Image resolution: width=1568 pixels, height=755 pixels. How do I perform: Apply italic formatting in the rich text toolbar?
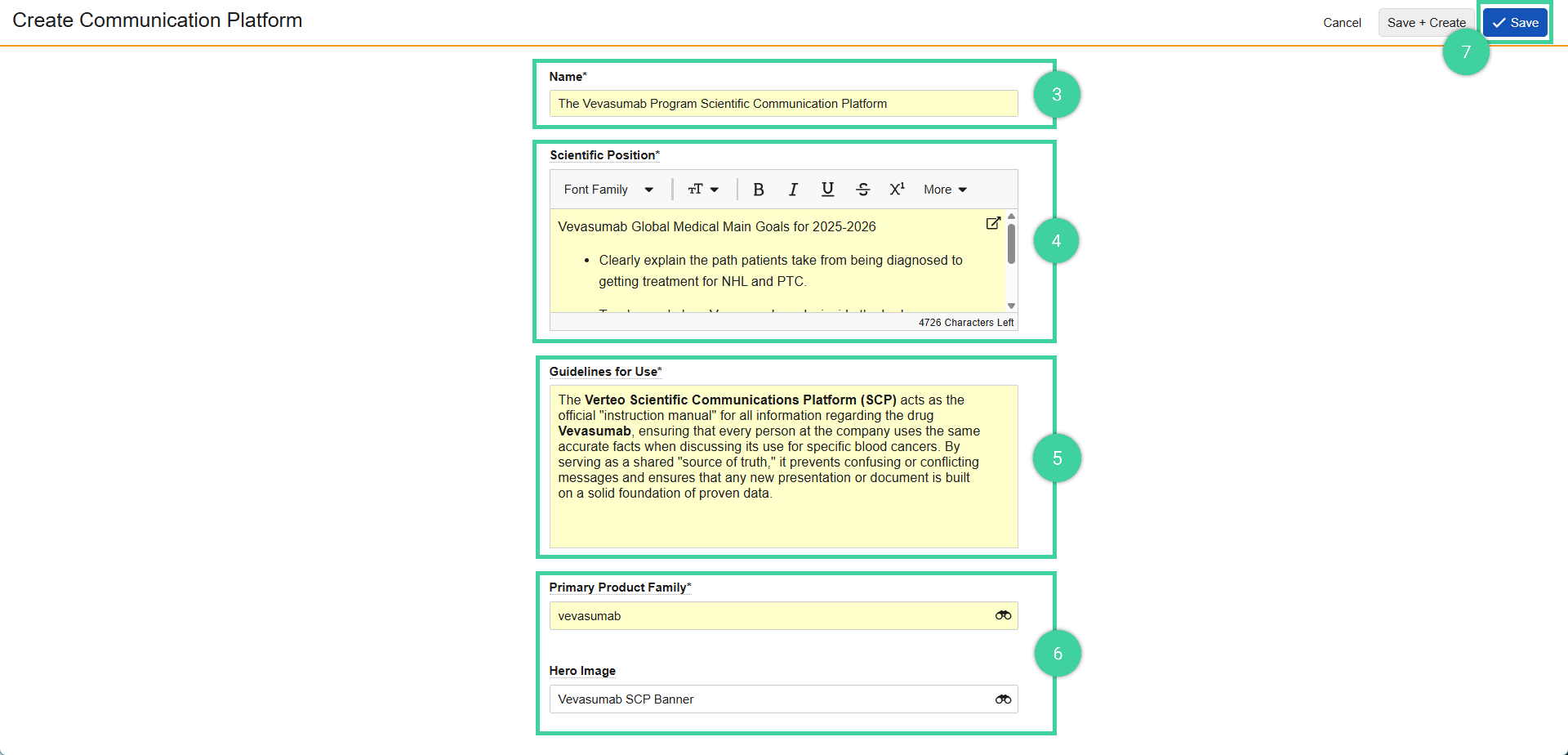click(x=793, y=189)
